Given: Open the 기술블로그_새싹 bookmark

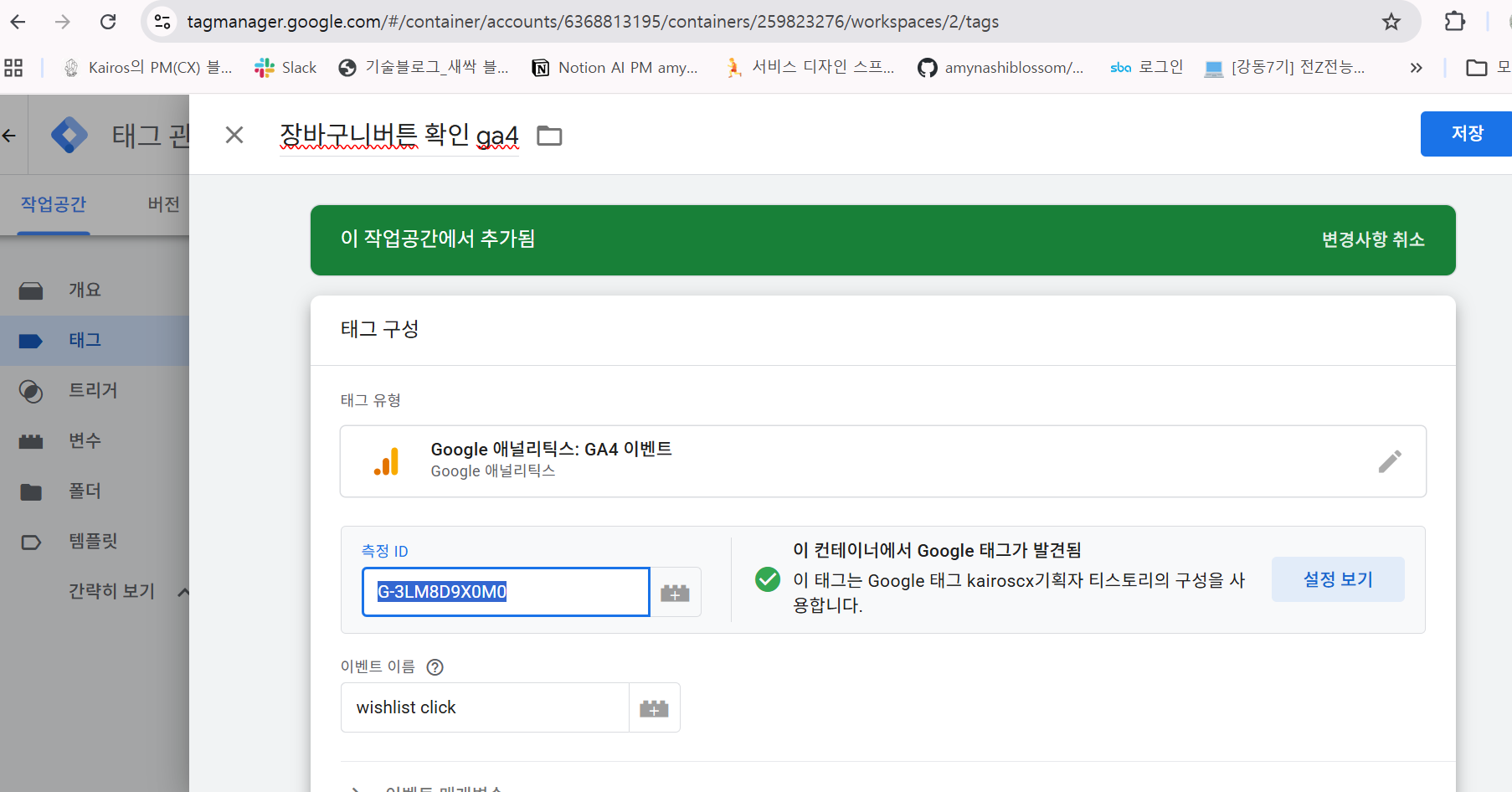Looking at the screenshot, I should [424, 68].
